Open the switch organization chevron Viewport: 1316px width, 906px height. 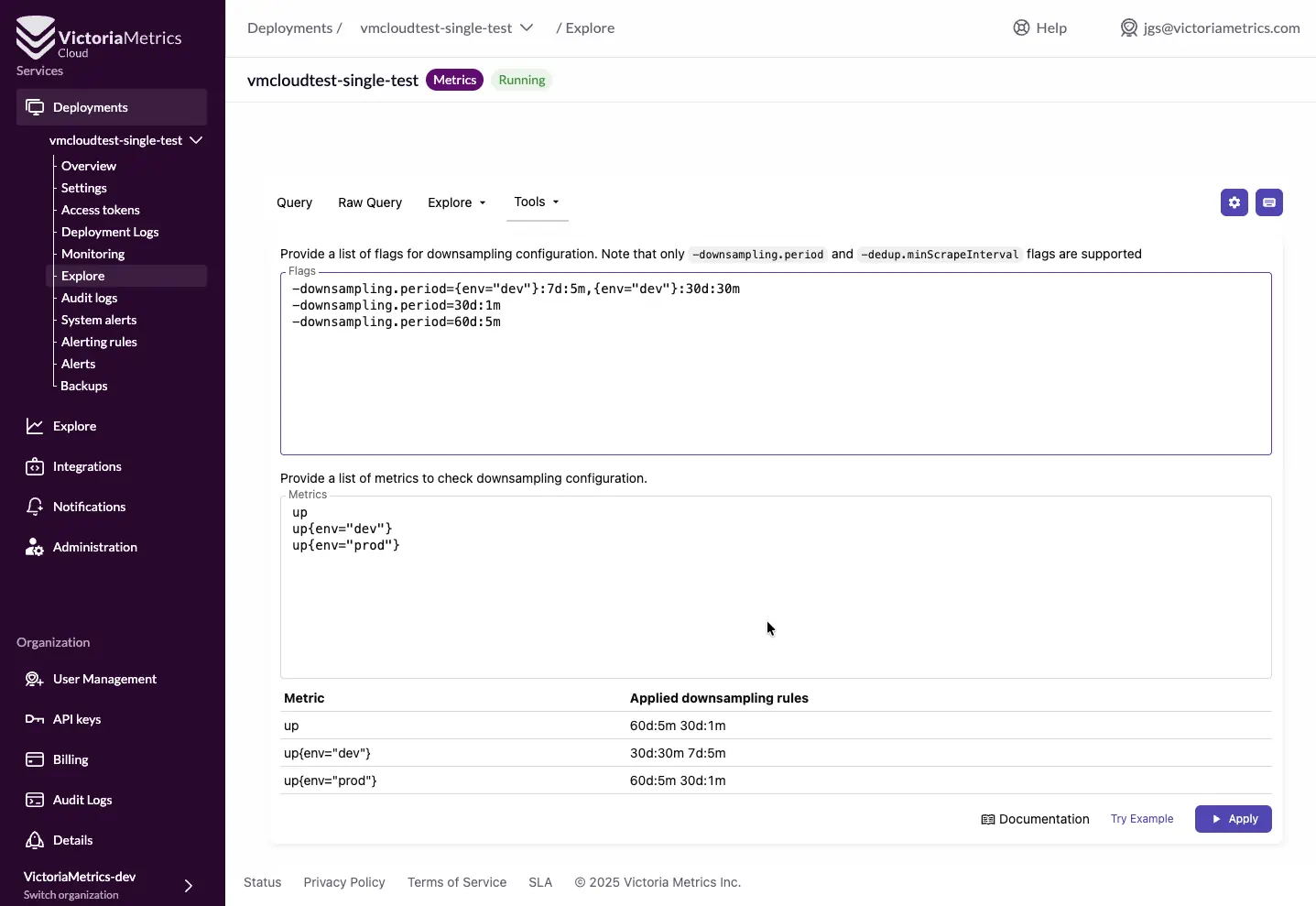[188, 886]
